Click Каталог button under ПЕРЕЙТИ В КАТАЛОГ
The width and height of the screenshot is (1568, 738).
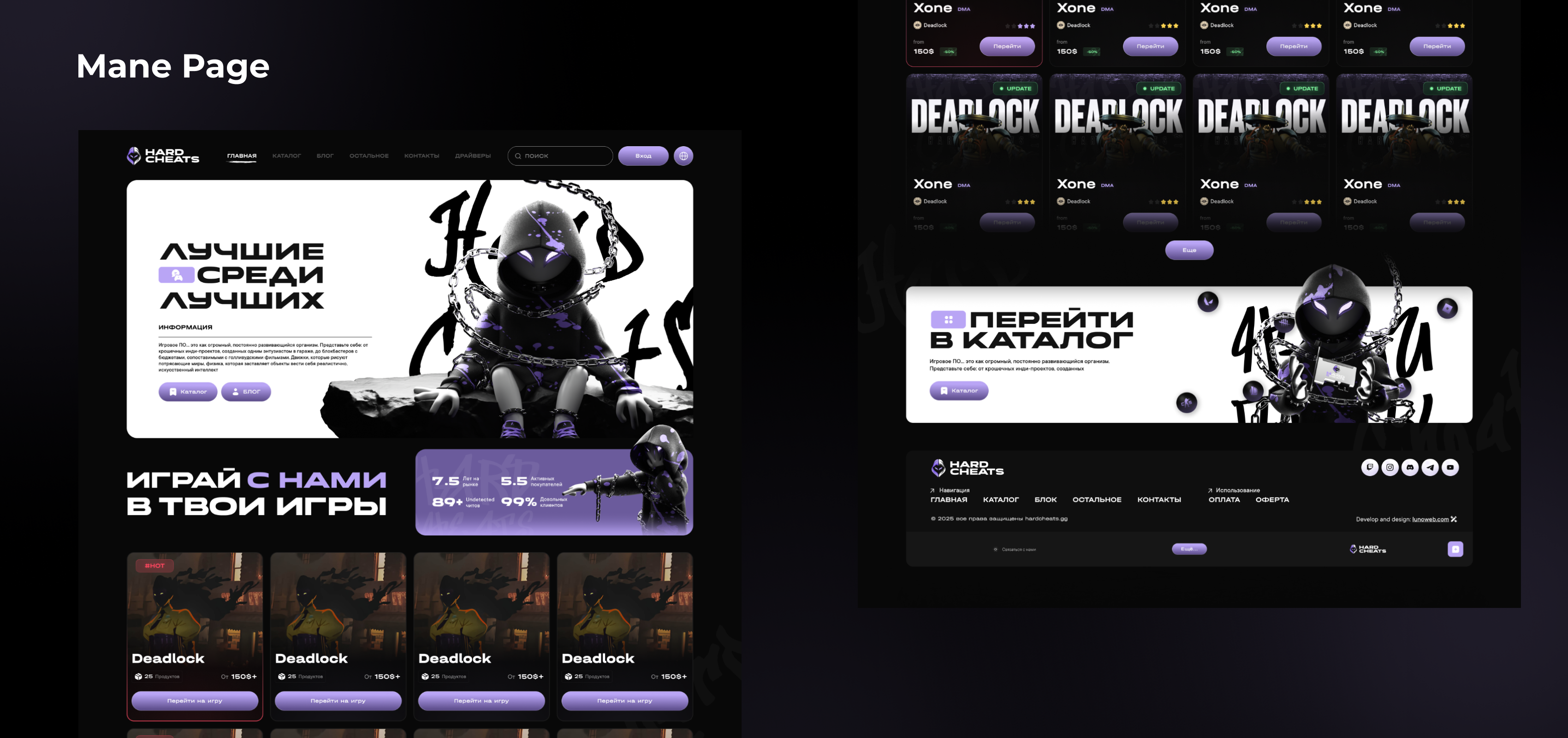[x=959, y=391]
